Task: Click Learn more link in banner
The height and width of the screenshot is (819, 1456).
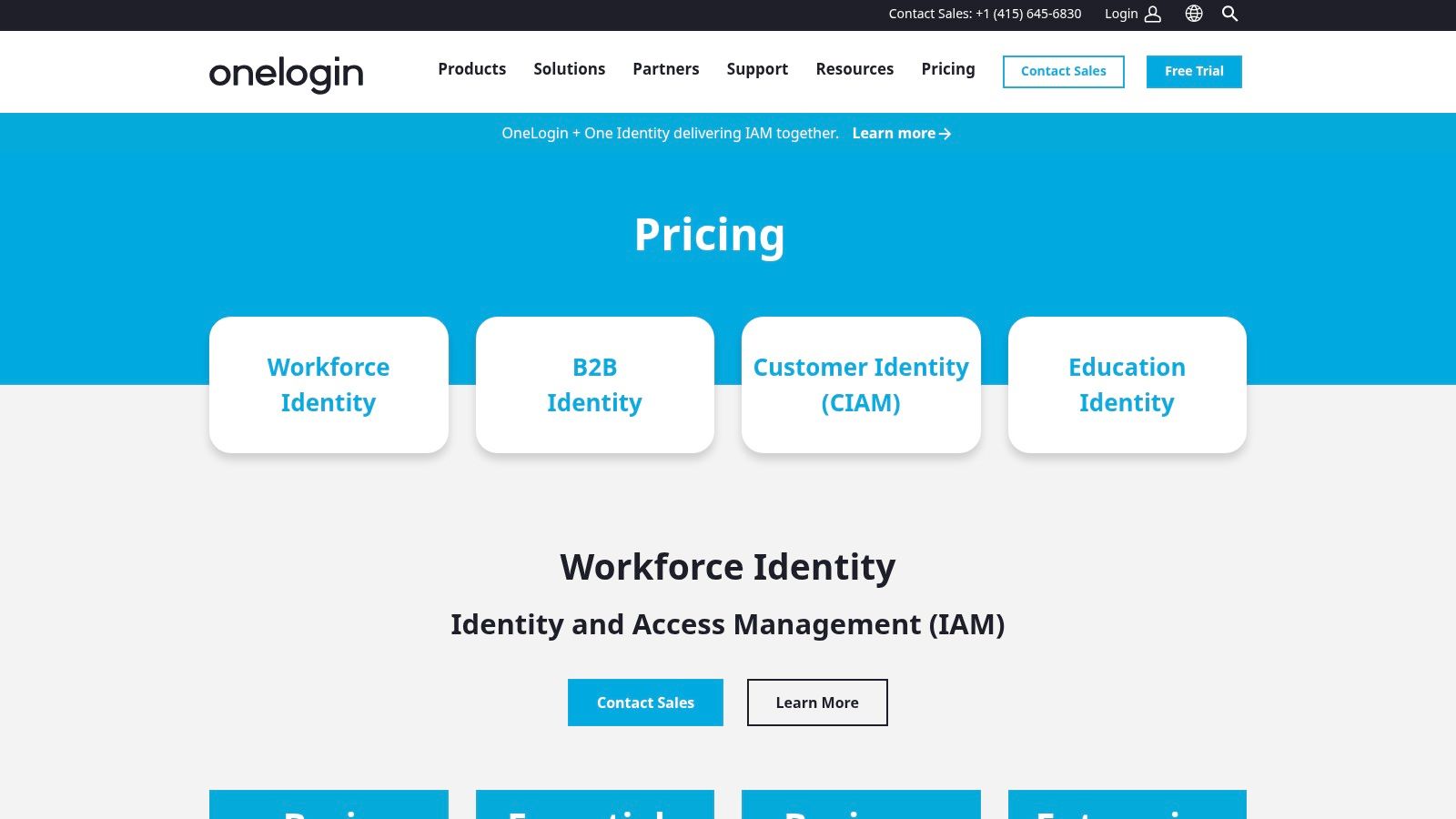Action: (901, 134)
